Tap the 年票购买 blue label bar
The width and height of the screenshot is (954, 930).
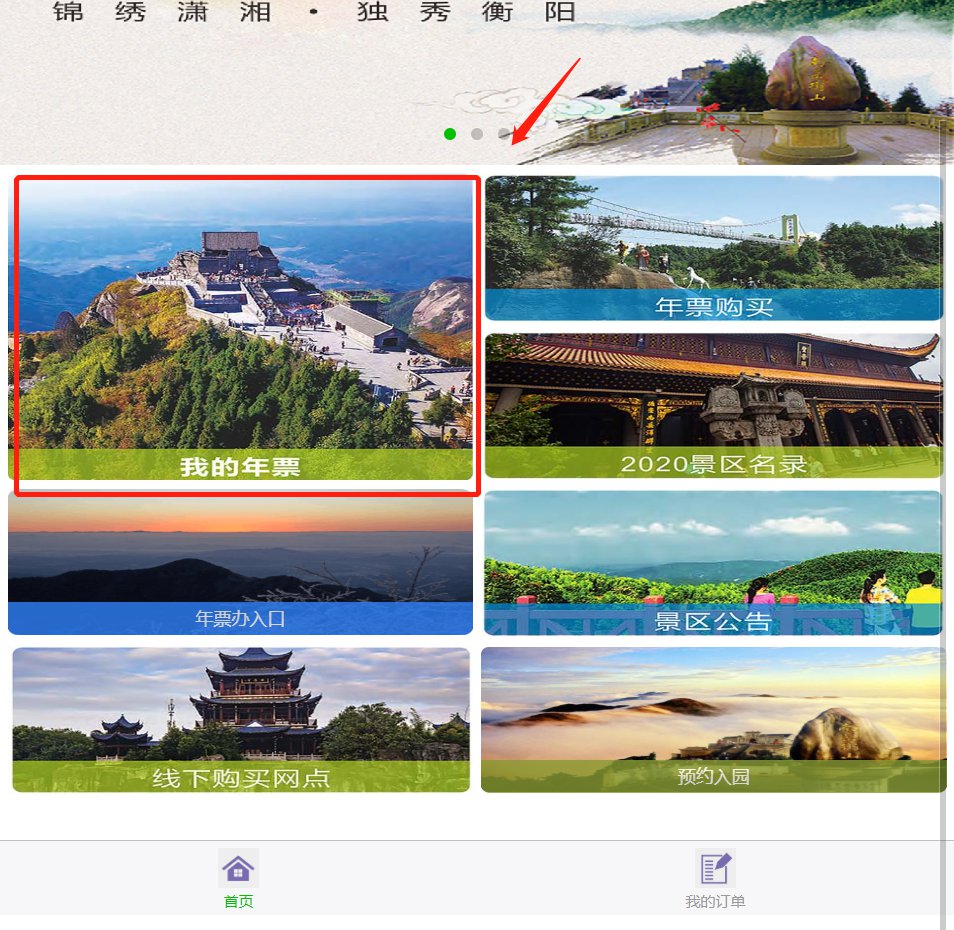tap(714, 305)
